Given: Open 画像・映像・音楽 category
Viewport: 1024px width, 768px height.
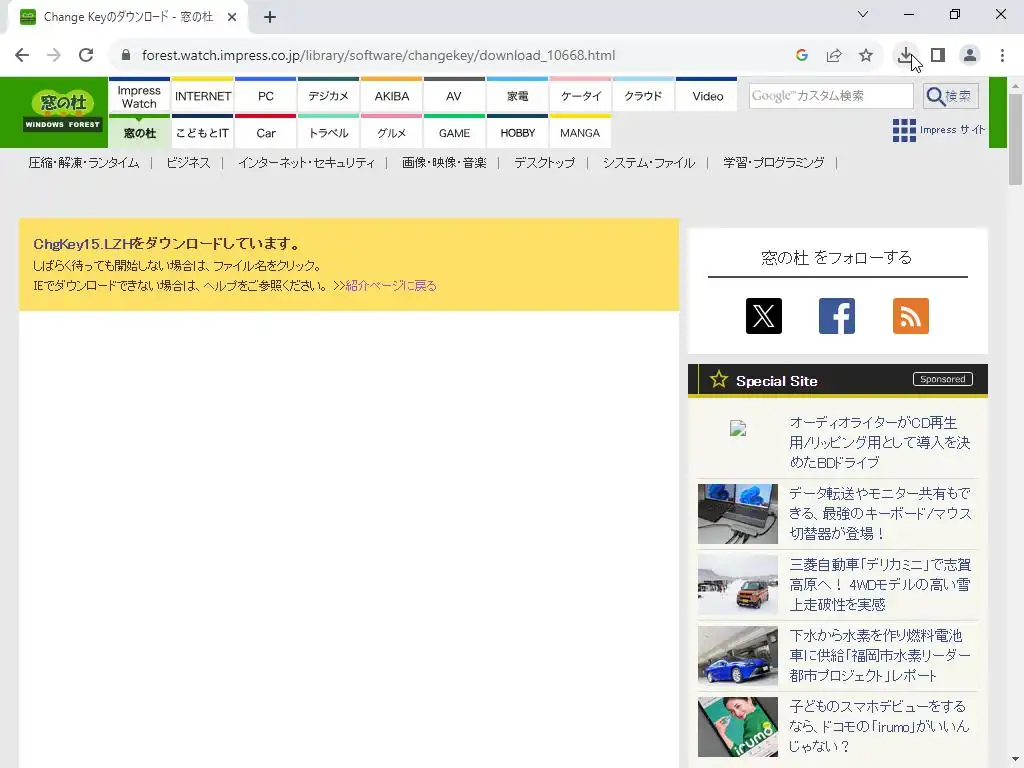Looking at the screenshot, I should click(x=444, y=163).
